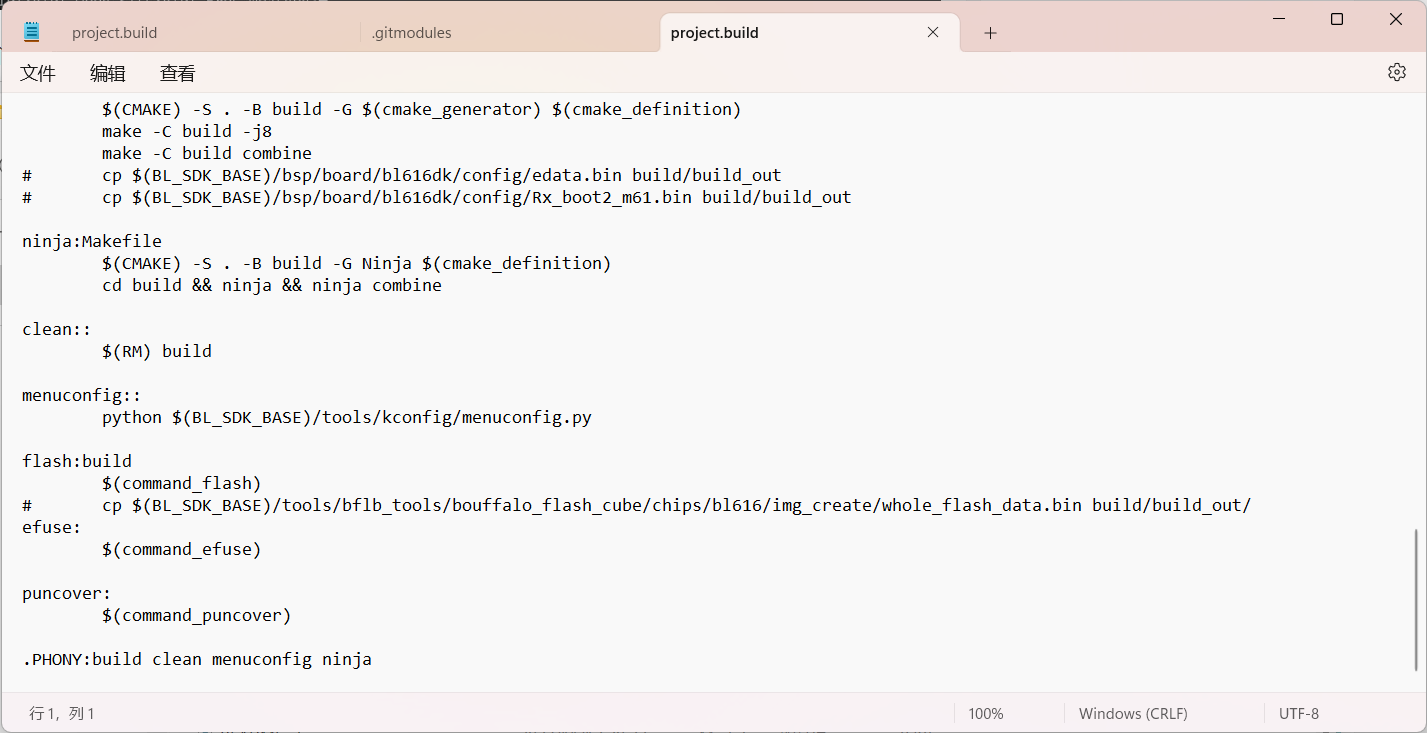Click the 'clean::' target line
Viewport: 1427px width, 733px height.
(x=57, y=329)
